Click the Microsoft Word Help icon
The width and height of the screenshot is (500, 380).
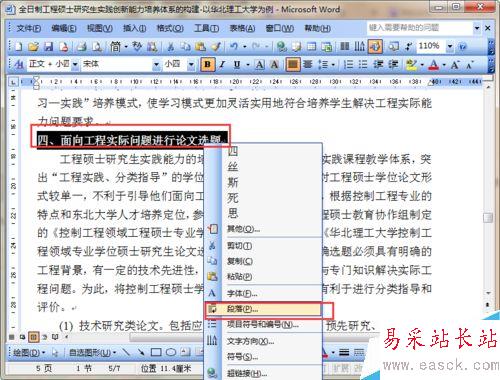pos(462,47)
